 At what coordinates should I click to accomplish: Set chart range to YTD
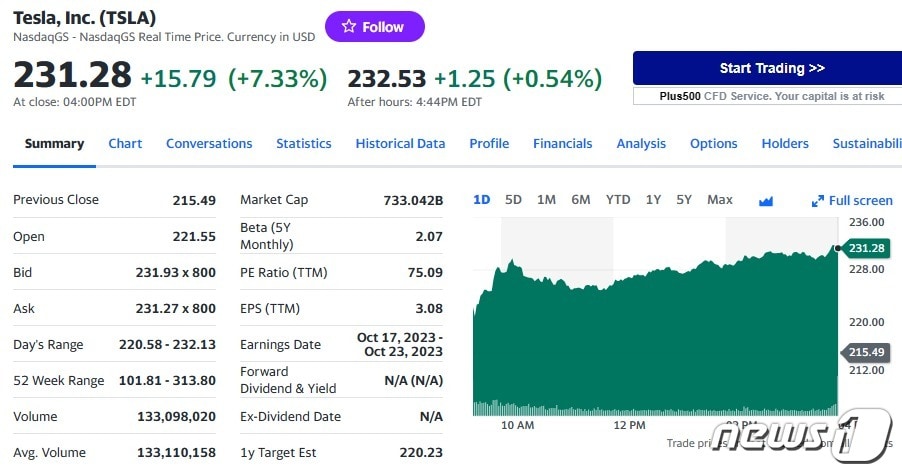point(618,200)
